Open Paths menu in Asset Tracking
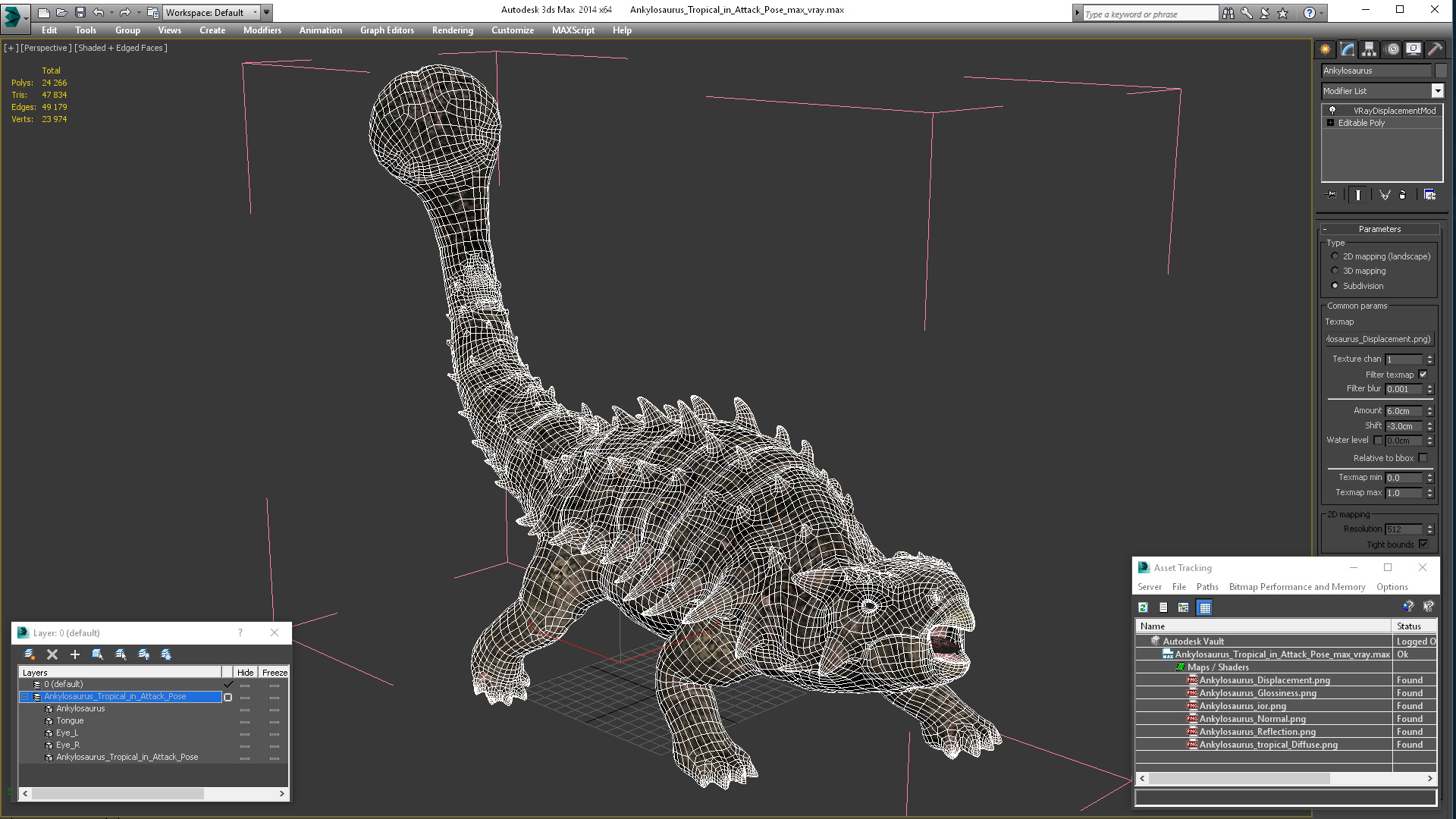 coord(1207,587)
